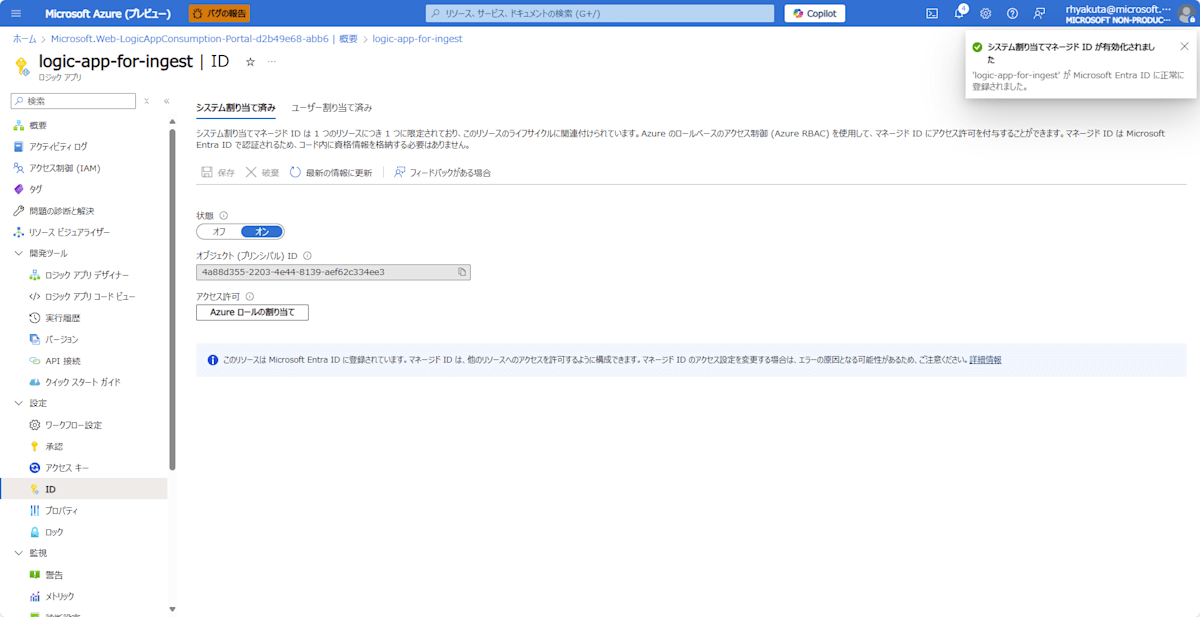
Task: Collapse the sidebar menu with double chevron
Action: pos(166,101)
